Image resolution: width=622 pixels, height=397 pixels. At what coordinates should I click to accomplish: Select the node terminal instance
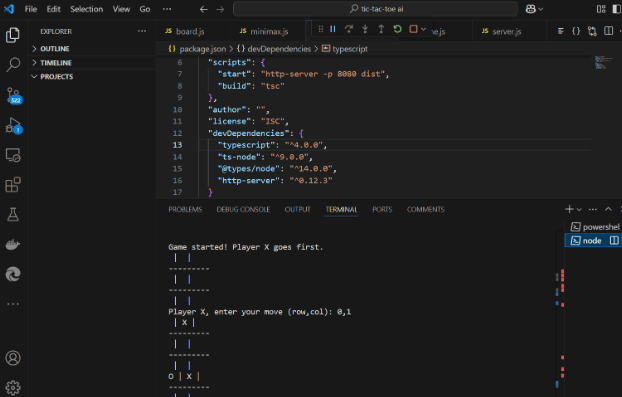pyautogui.click(x=593, y=240)
